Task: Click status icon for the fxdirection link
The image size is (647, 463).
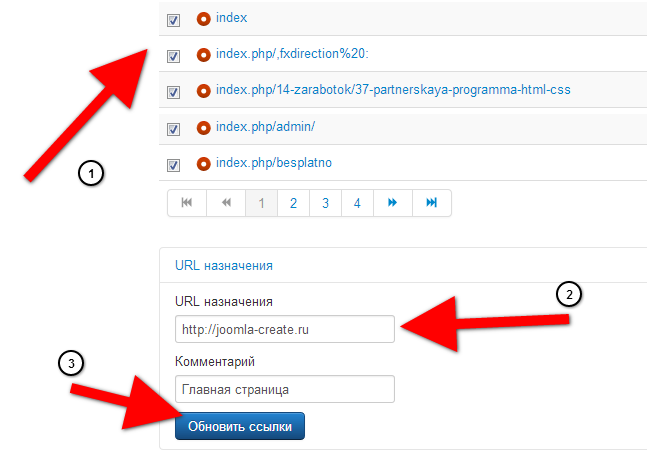Action: coord(204,55)
